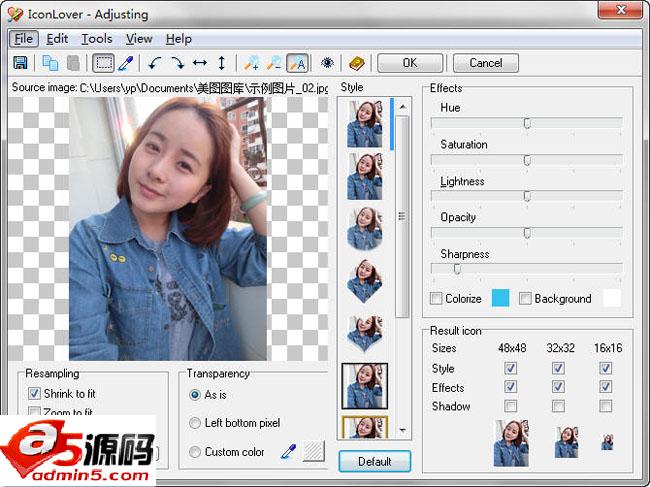Uncheck Effects for 16x16 size
This screenshot has height=487, width=650.
tap(606, 387)
